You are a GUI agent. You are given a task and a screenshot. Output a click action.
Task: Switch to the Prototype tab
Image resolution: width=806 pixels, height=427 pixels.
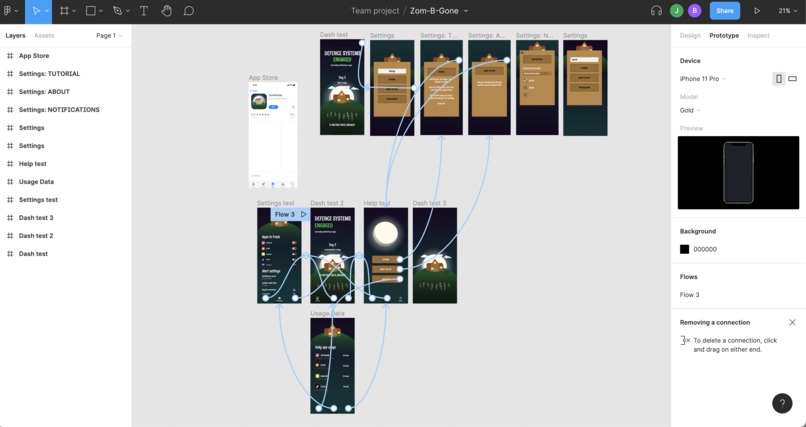click(724, 35)
